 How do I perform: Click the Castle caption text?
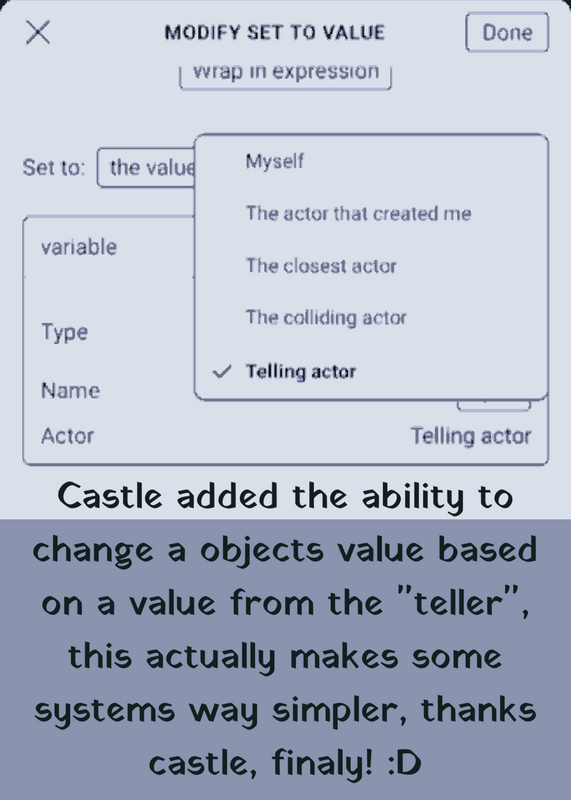(x=285, y=629)
